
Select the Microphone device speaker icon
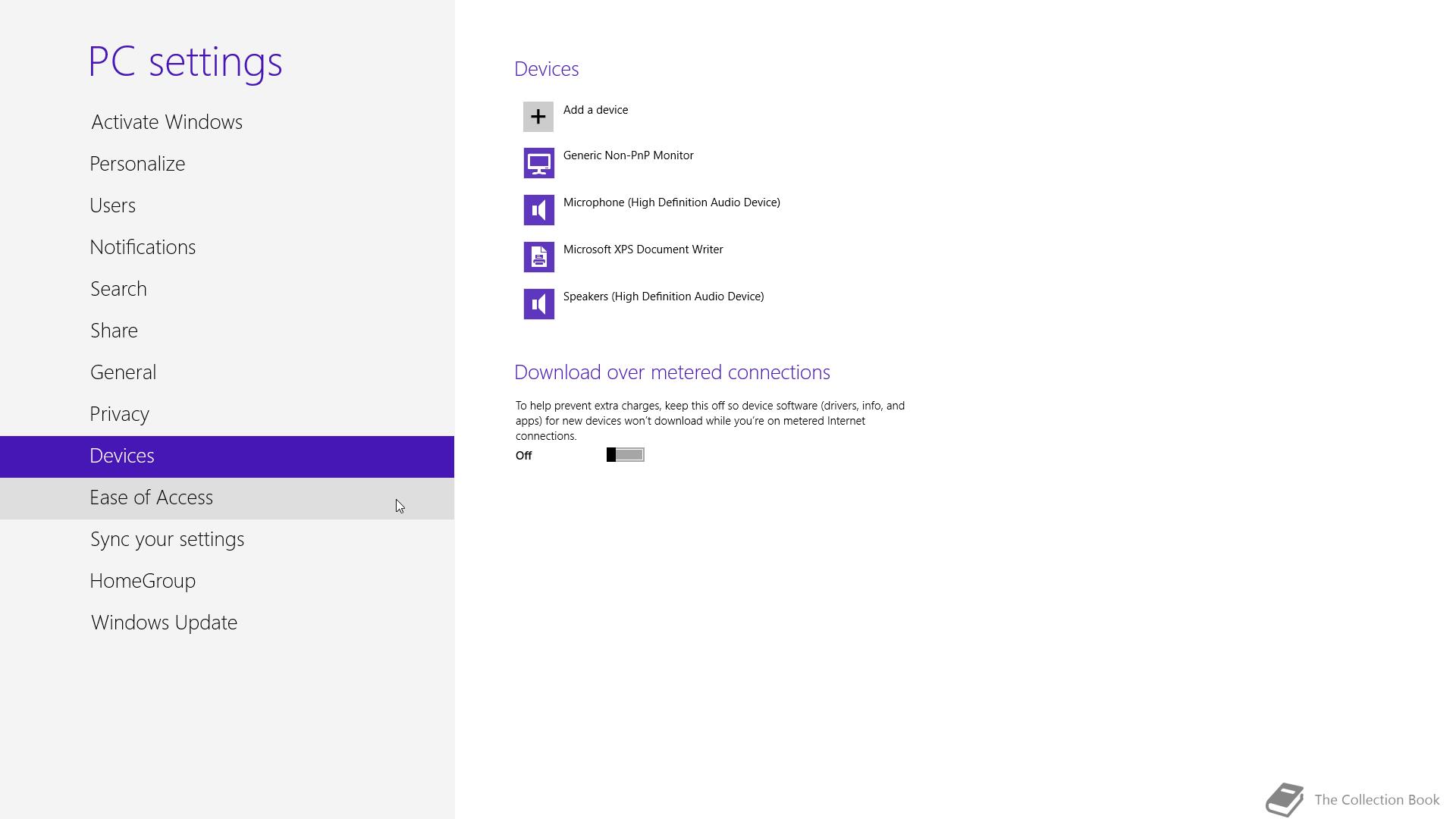coord(538,210)
